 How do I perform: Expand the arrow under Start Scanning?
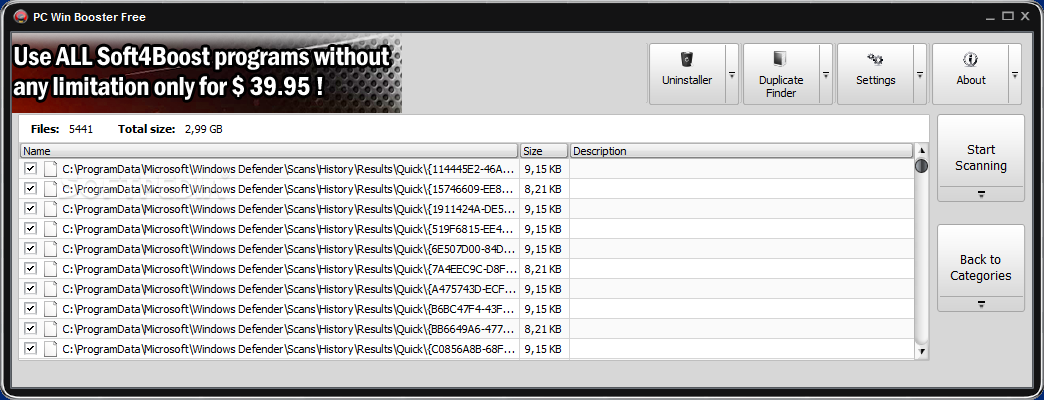tap(981, 194)
